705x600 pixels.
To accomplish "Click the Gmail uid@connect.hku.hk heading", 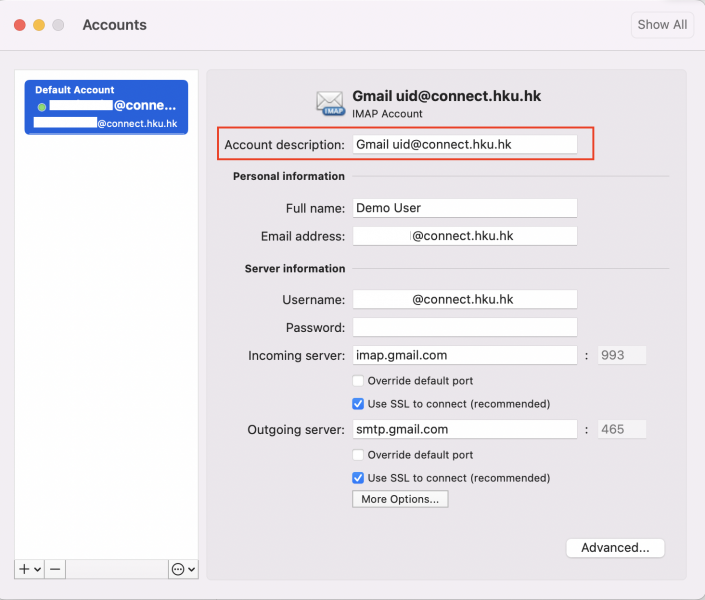I will click(x=446, y=96).
